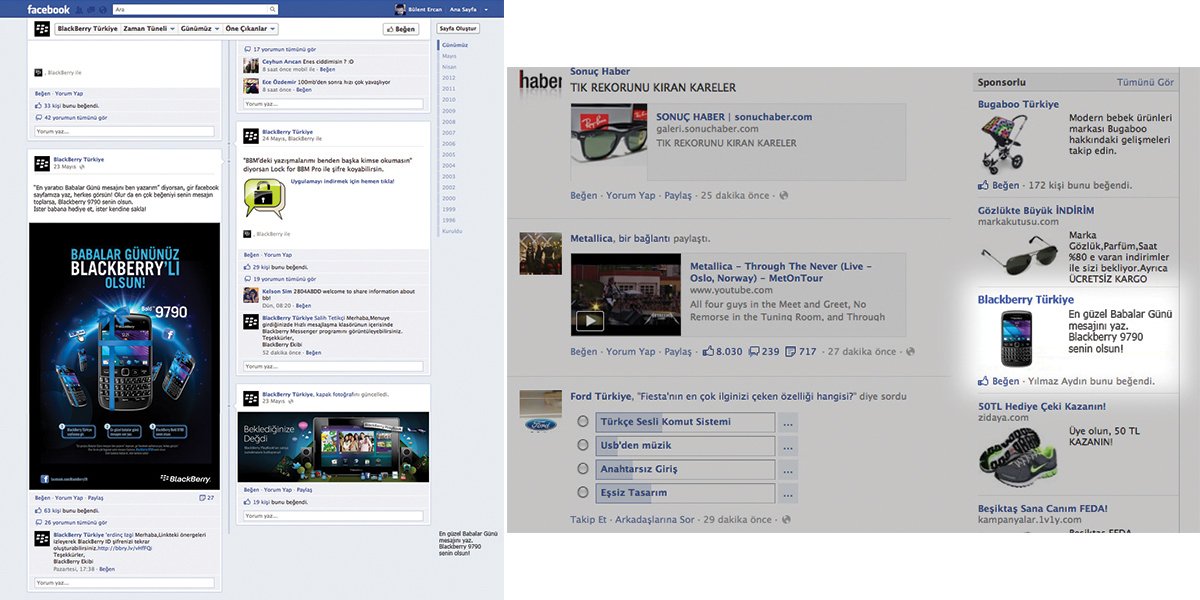Select 'Türkçe Sesli Komut Sistemi' radio option
This screenshot has height=600, width=1200.
[x=583, y=421]
